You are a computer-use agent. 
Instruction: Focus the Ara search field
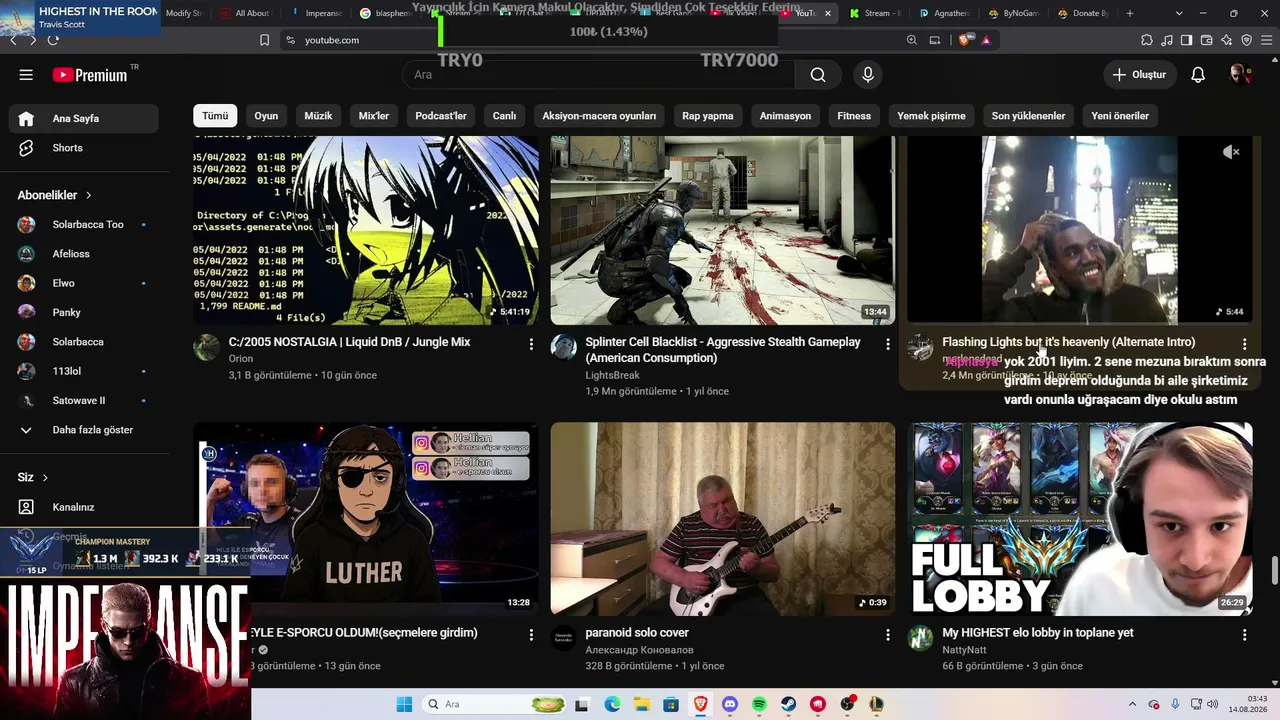pyautogui.click(x=598, y=75)
